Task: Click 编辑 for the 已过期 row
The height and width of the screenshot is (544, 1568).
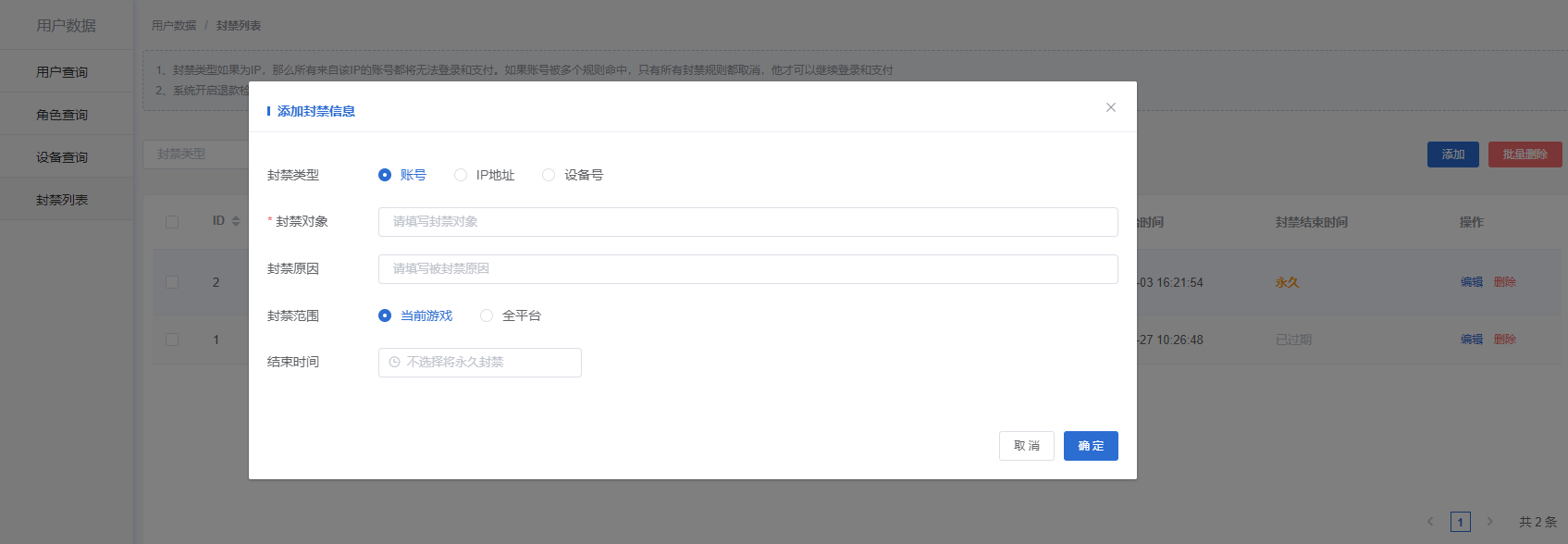Action: [x=1472, y=340]
